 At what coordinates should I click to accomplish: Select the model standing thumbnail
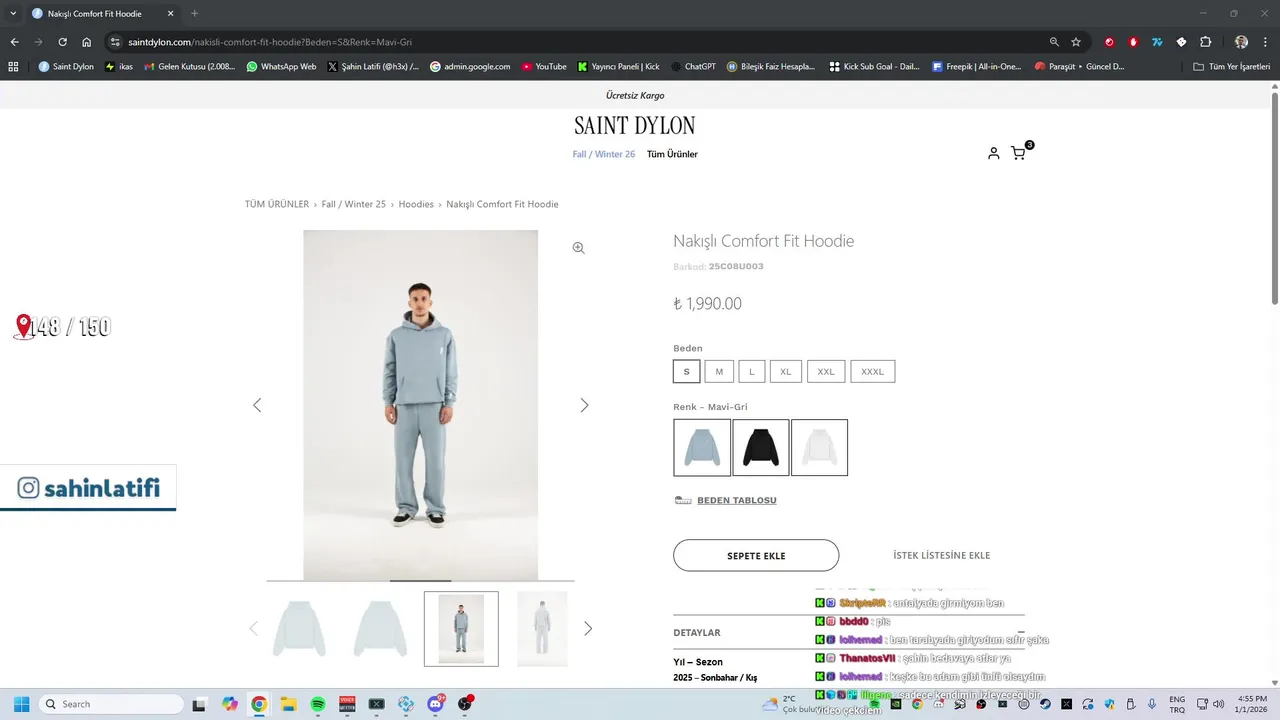pyautogui.click(x=461, y=628)
